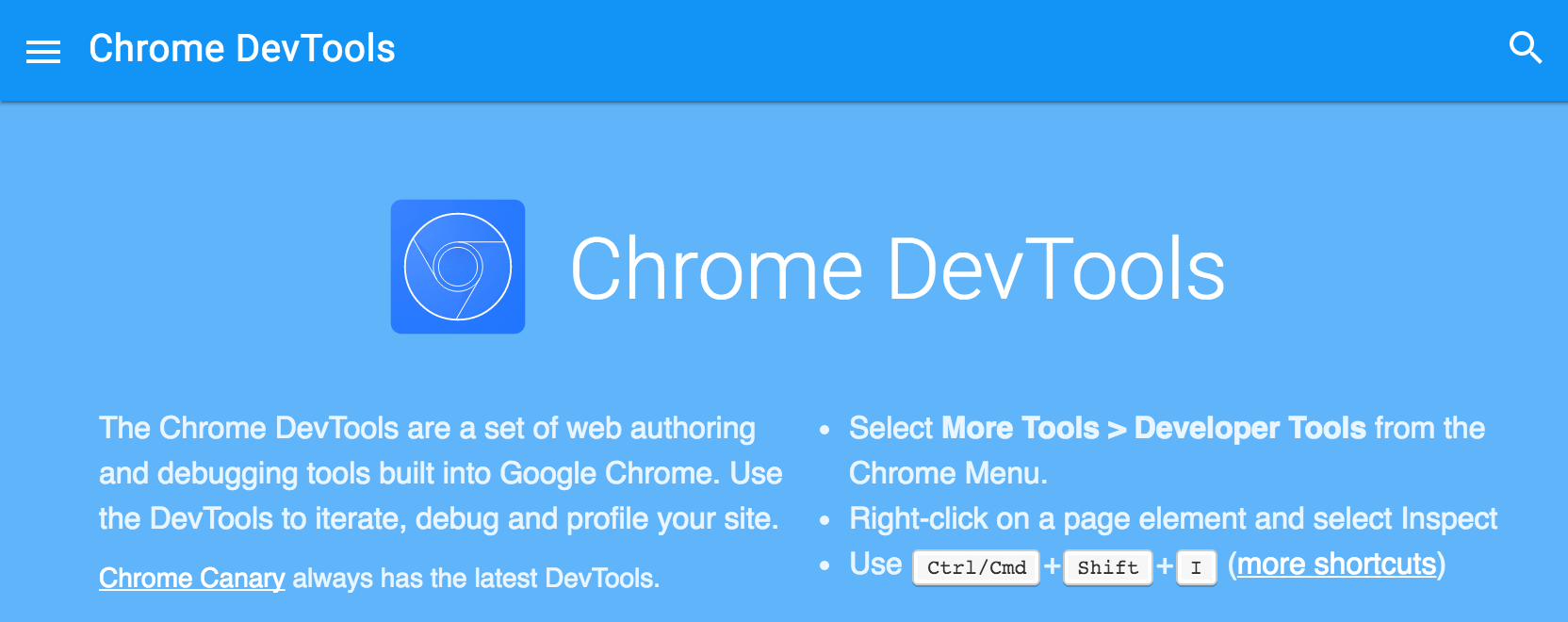The image size is (1568, 622).
Task: Open the Chrome Canary link
Action: click(x=192, y=578)
